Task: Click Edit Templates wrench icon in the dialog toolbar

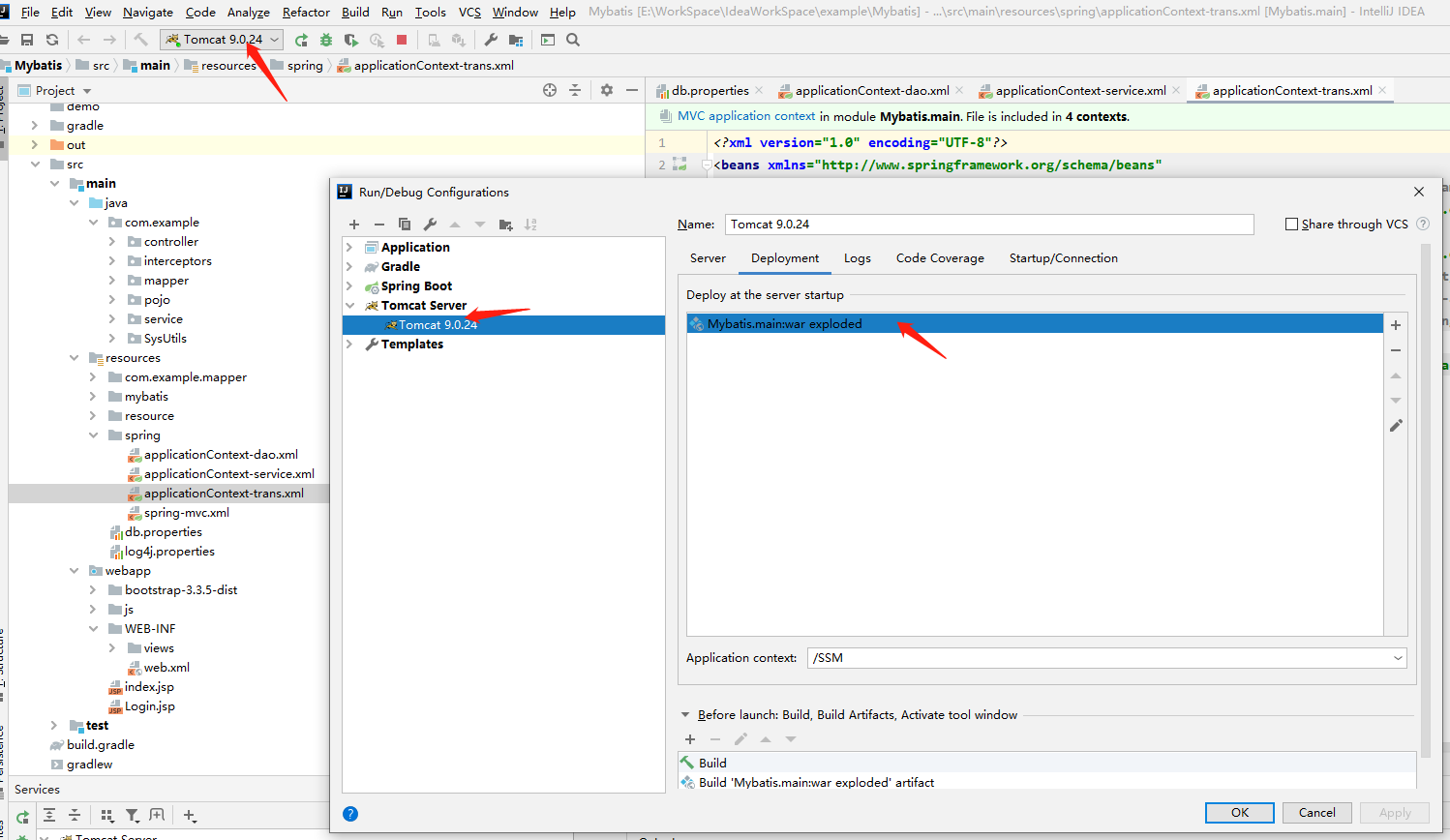Action: 430,225
